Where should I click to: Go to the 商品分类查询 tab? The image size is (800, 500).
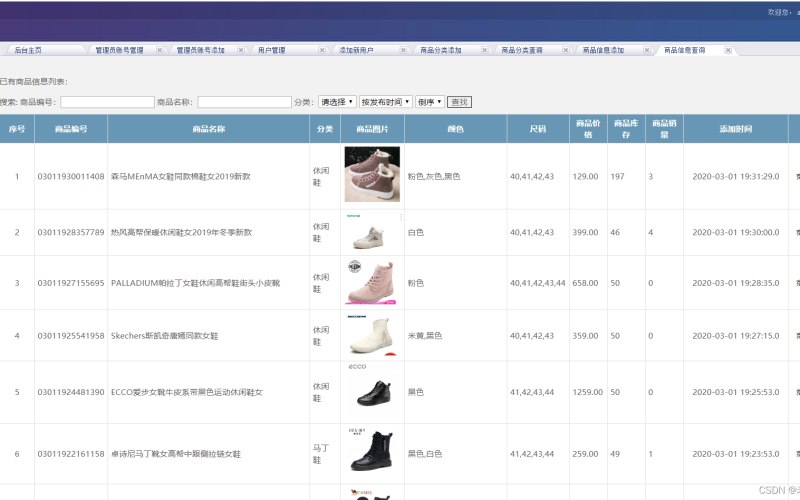click(x=522, y=50)
